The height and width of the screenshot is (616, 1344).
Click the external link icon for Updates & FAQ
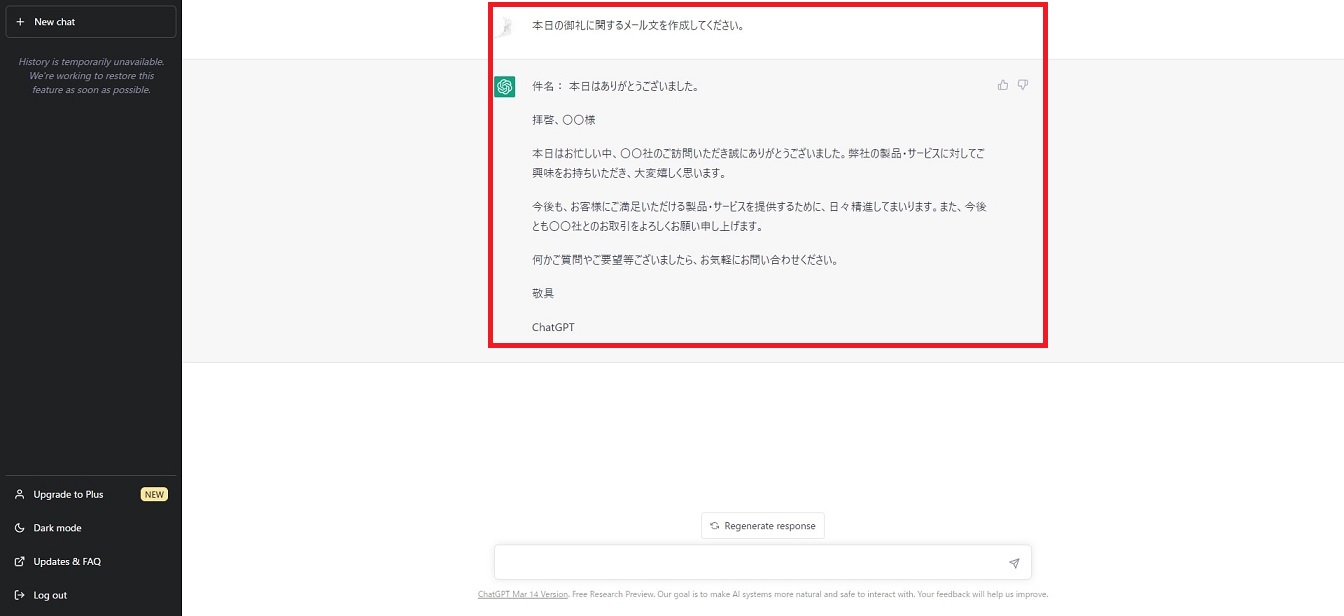coord(20,562)
